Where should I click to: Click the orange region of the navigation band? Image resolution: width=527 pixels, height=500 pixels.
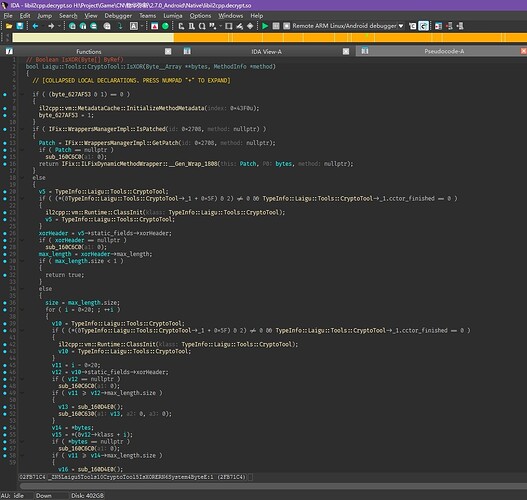pos(350,37)
